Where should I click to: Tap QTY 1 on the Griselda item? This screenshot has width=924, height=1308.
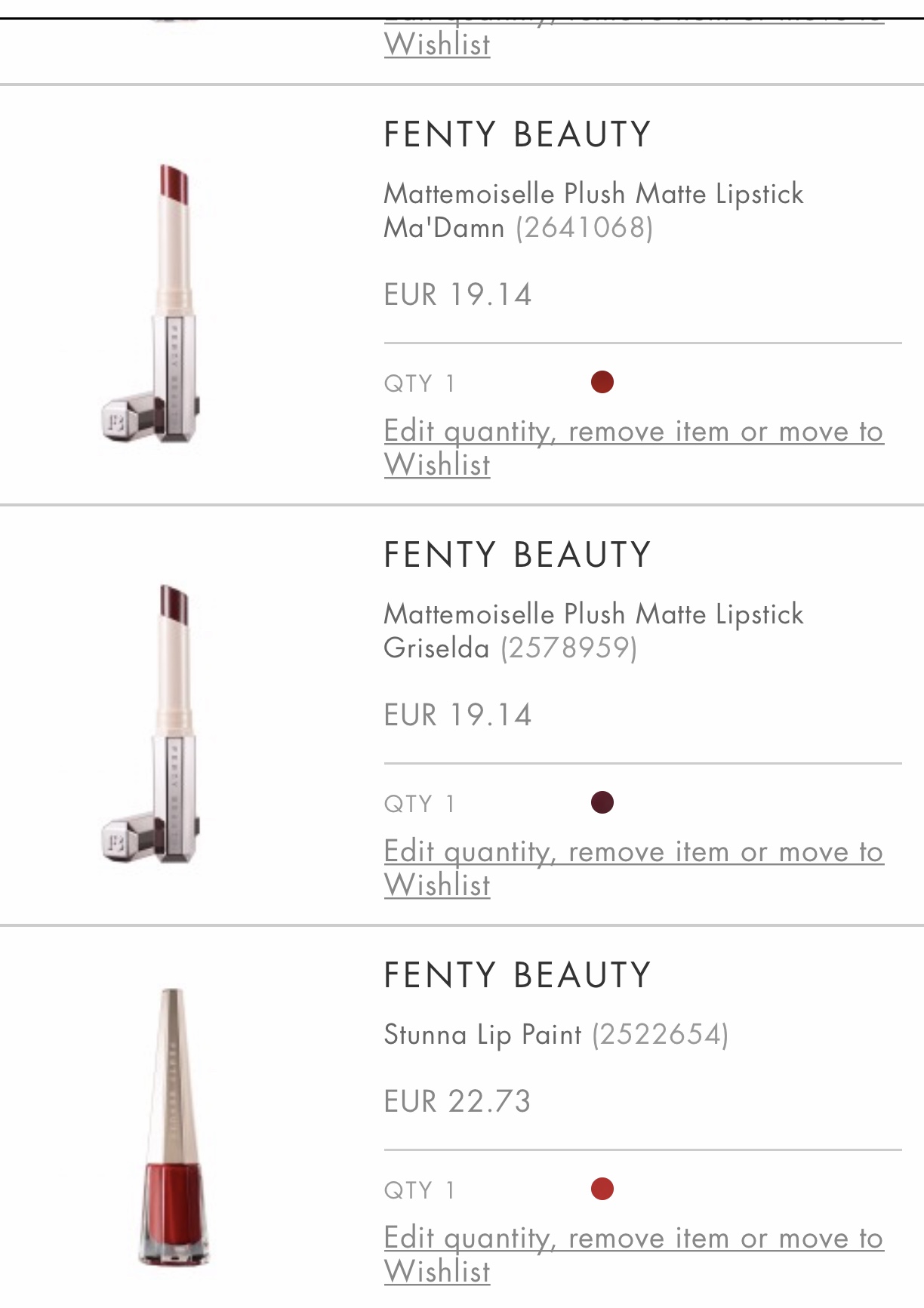(419, 805)
